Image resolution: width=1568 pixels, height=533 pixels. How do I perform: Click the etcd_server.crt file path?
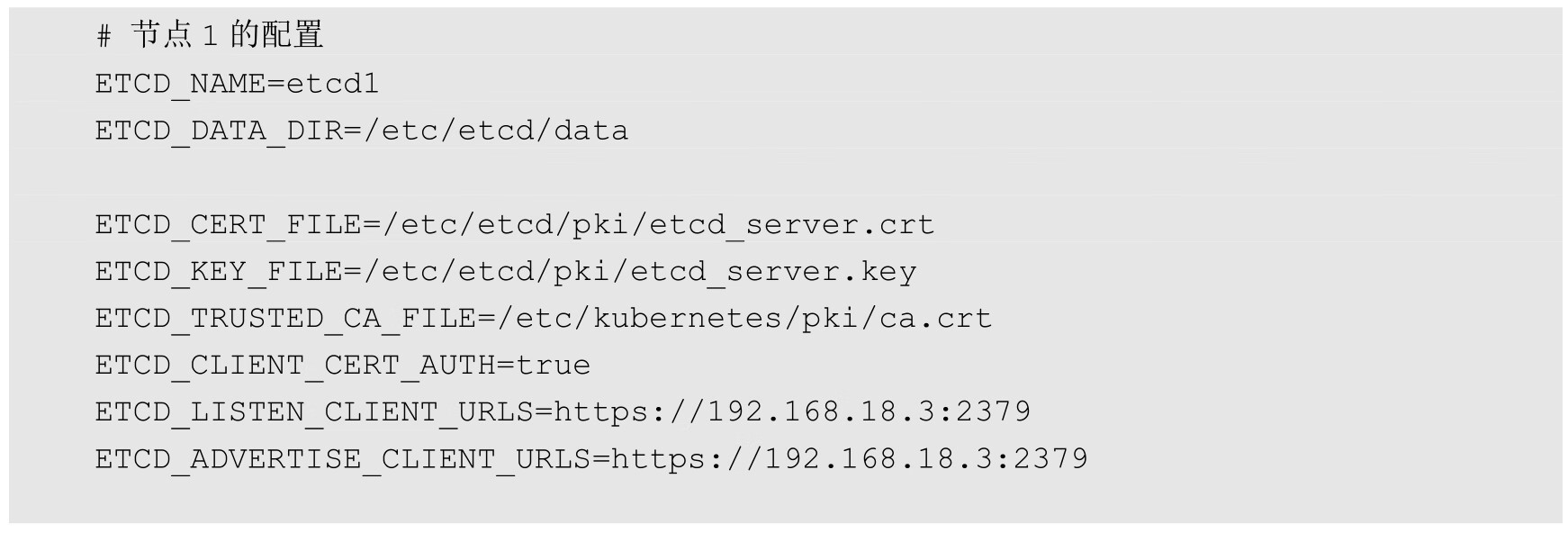(658, 224)
